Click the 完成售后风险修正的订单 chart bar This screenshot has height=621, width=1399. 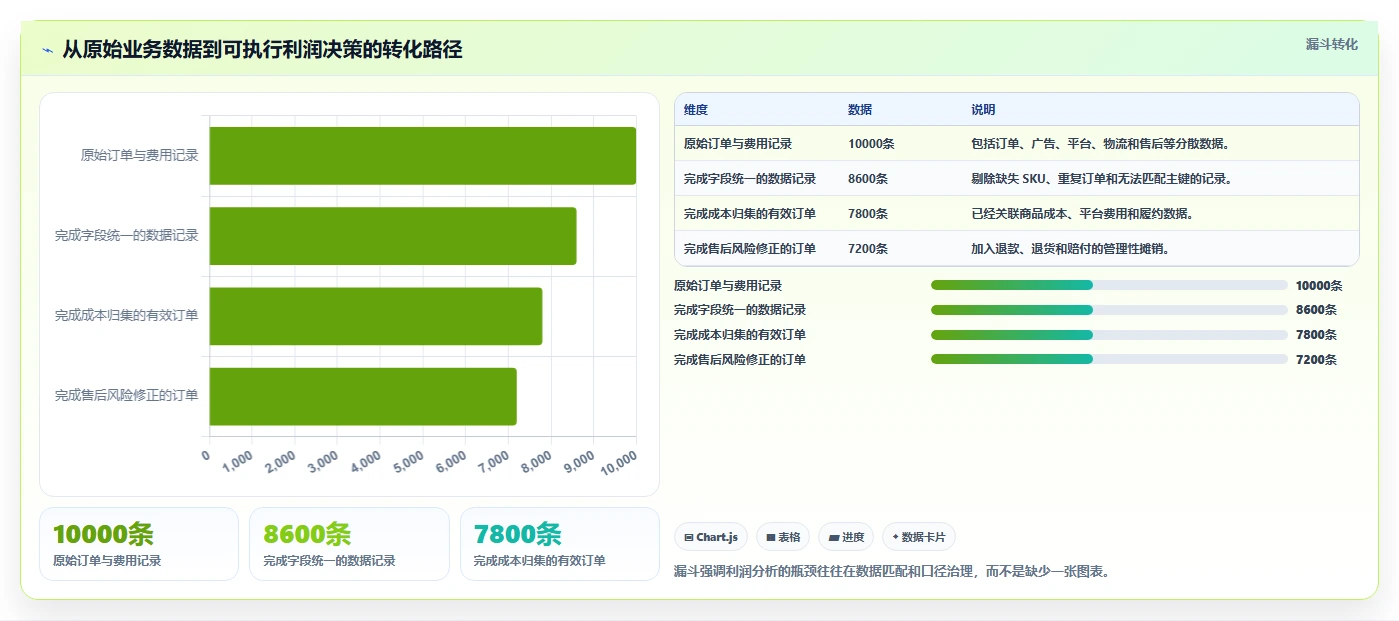point(363,396)
